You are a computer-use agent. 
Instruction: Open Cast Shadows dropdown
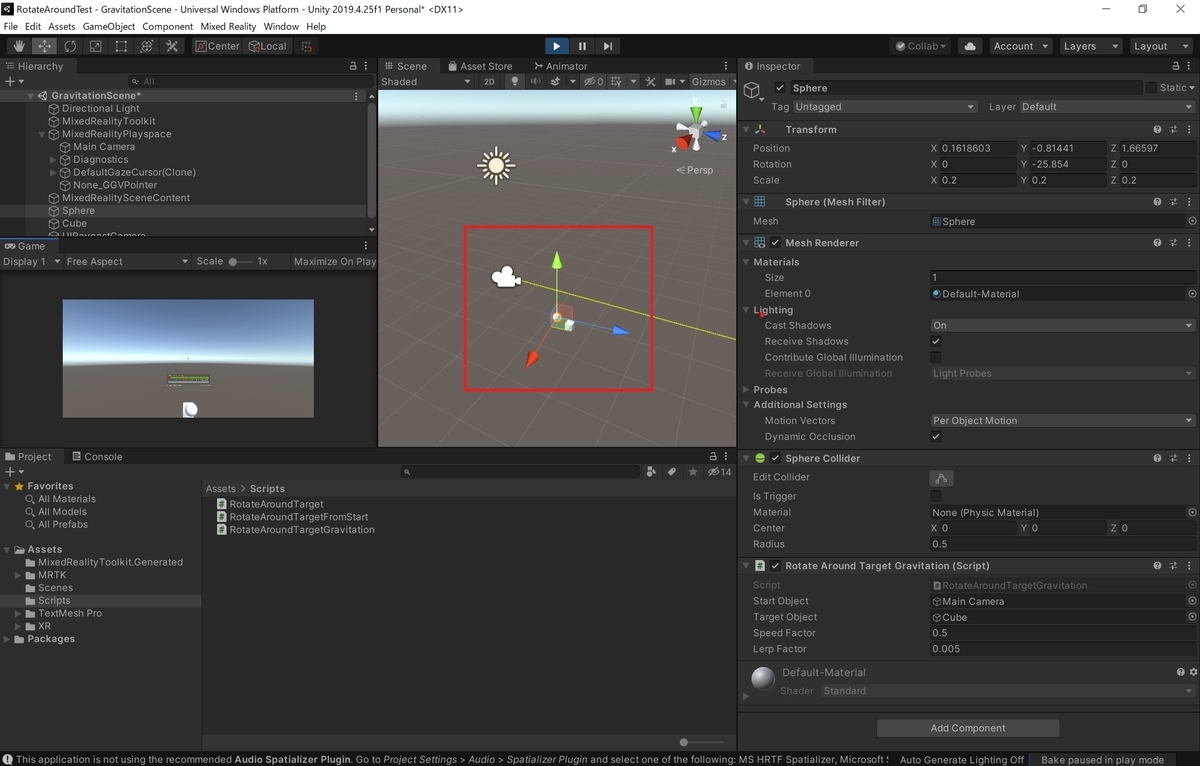pos(1062,326)
